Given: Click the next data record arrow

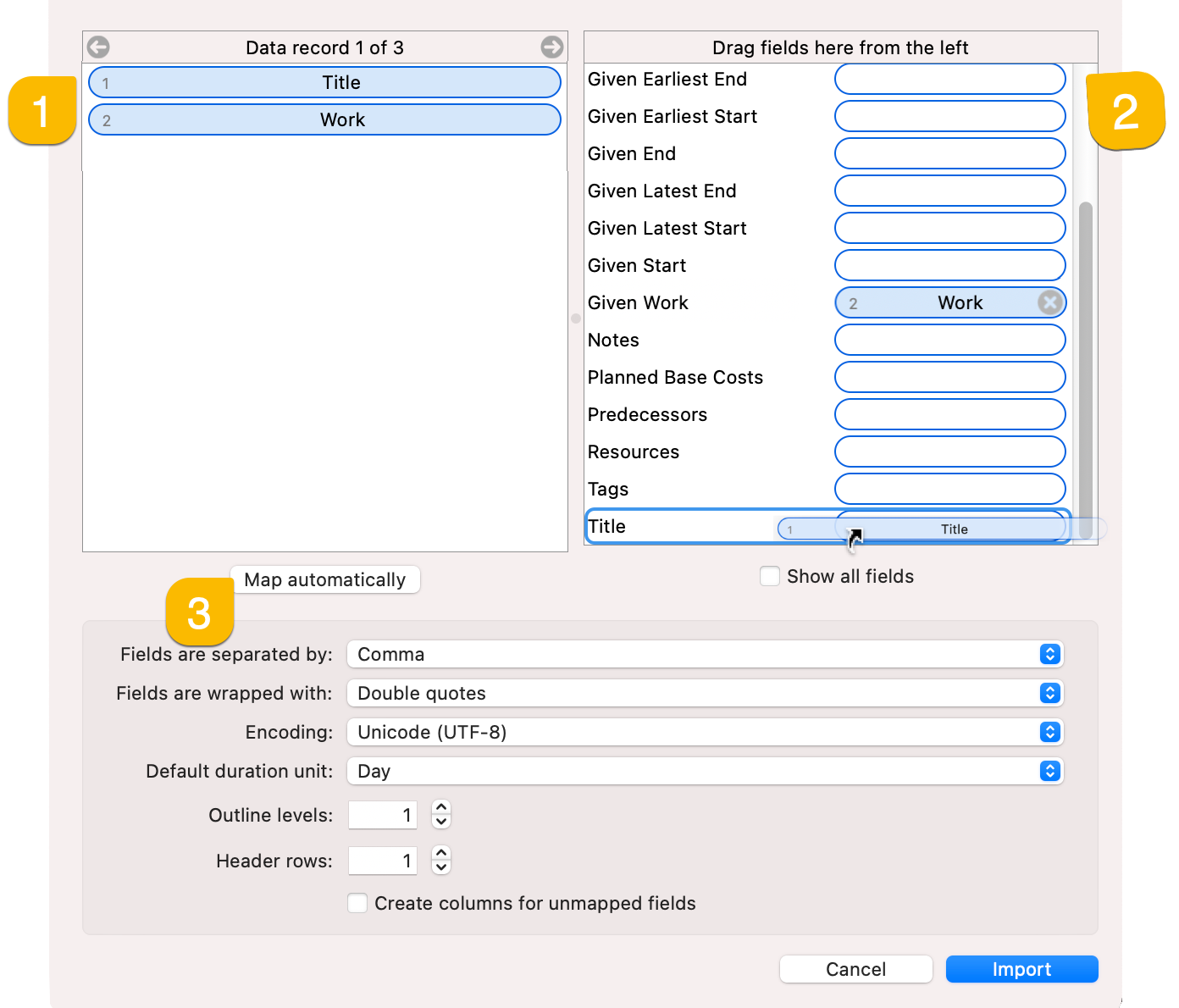Looking at the screenshot, I should (552, 47).
